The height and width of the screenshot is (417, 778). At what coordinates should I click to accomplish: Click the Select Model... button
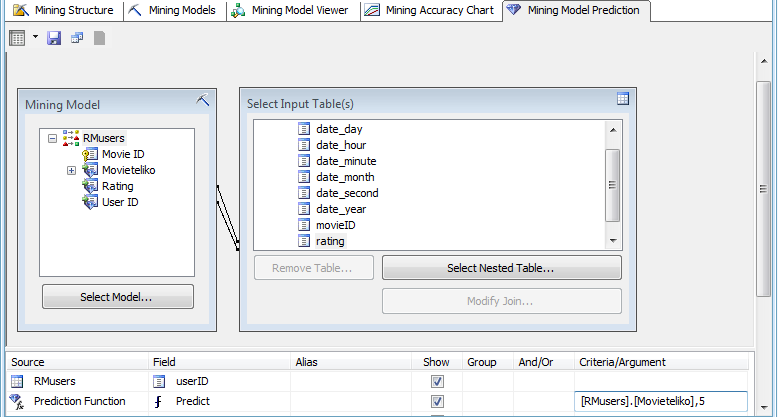click(118, 297)
